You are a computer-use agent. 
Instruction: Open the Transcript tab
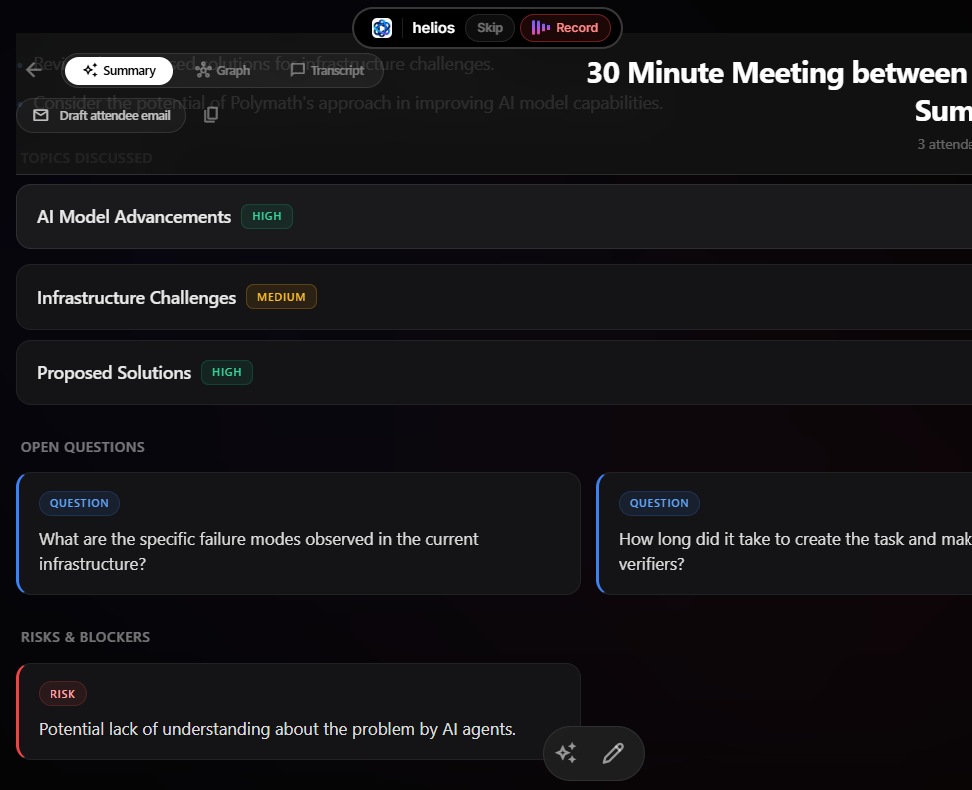pyautogui.click(x=327, y=71)
